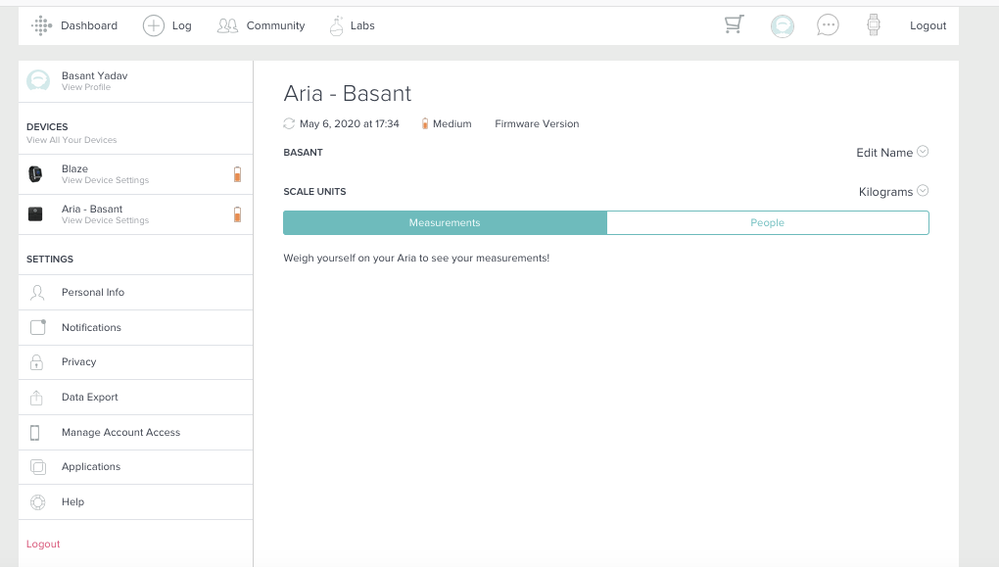Click View Profile under Basant Yadav

(x=86, y=87)
